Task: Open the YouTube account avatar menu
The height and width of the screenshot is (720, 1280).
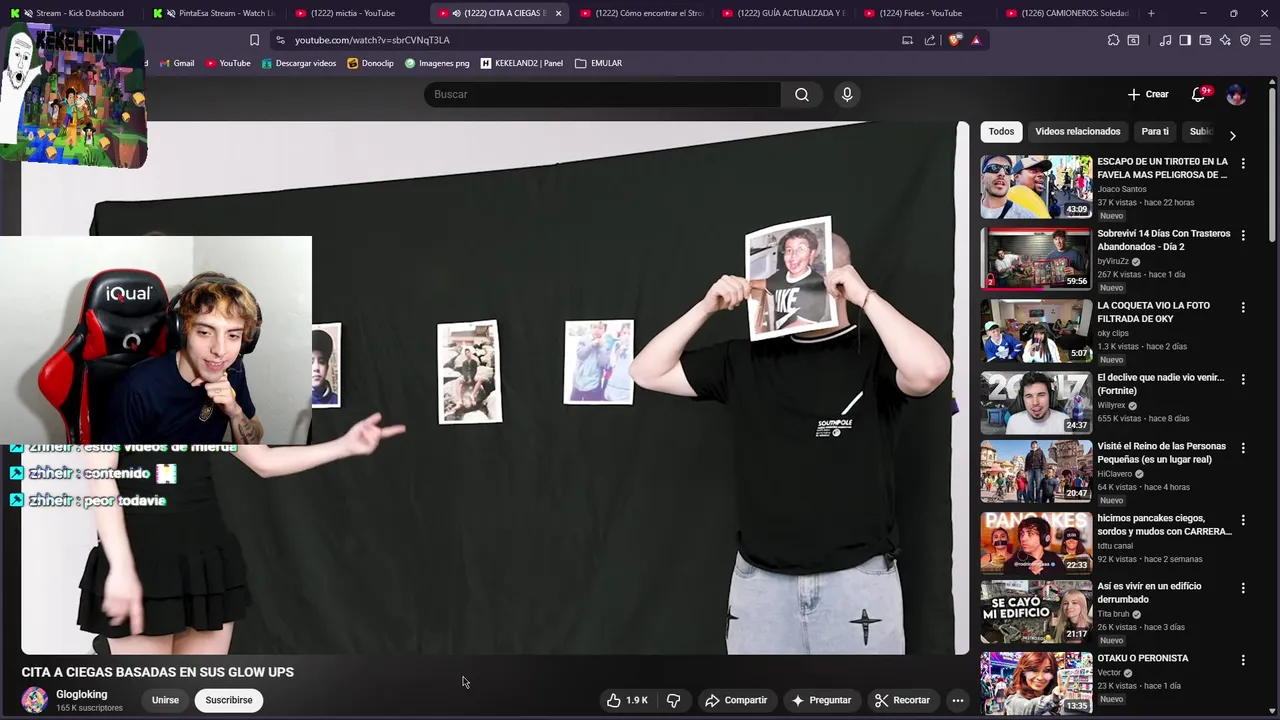Action: click(1236, 94)
